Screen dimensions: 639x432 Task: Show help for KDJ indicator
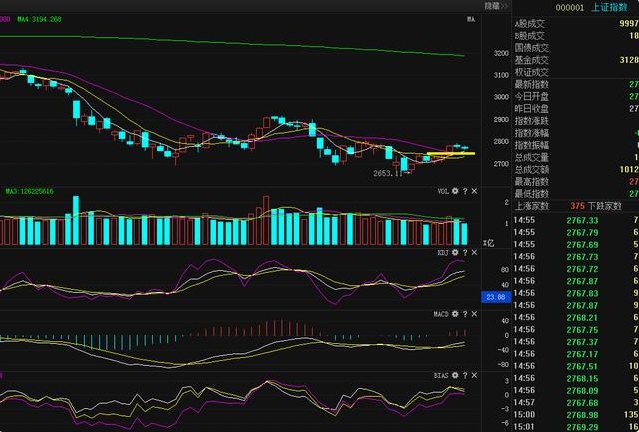coord(465,253)
